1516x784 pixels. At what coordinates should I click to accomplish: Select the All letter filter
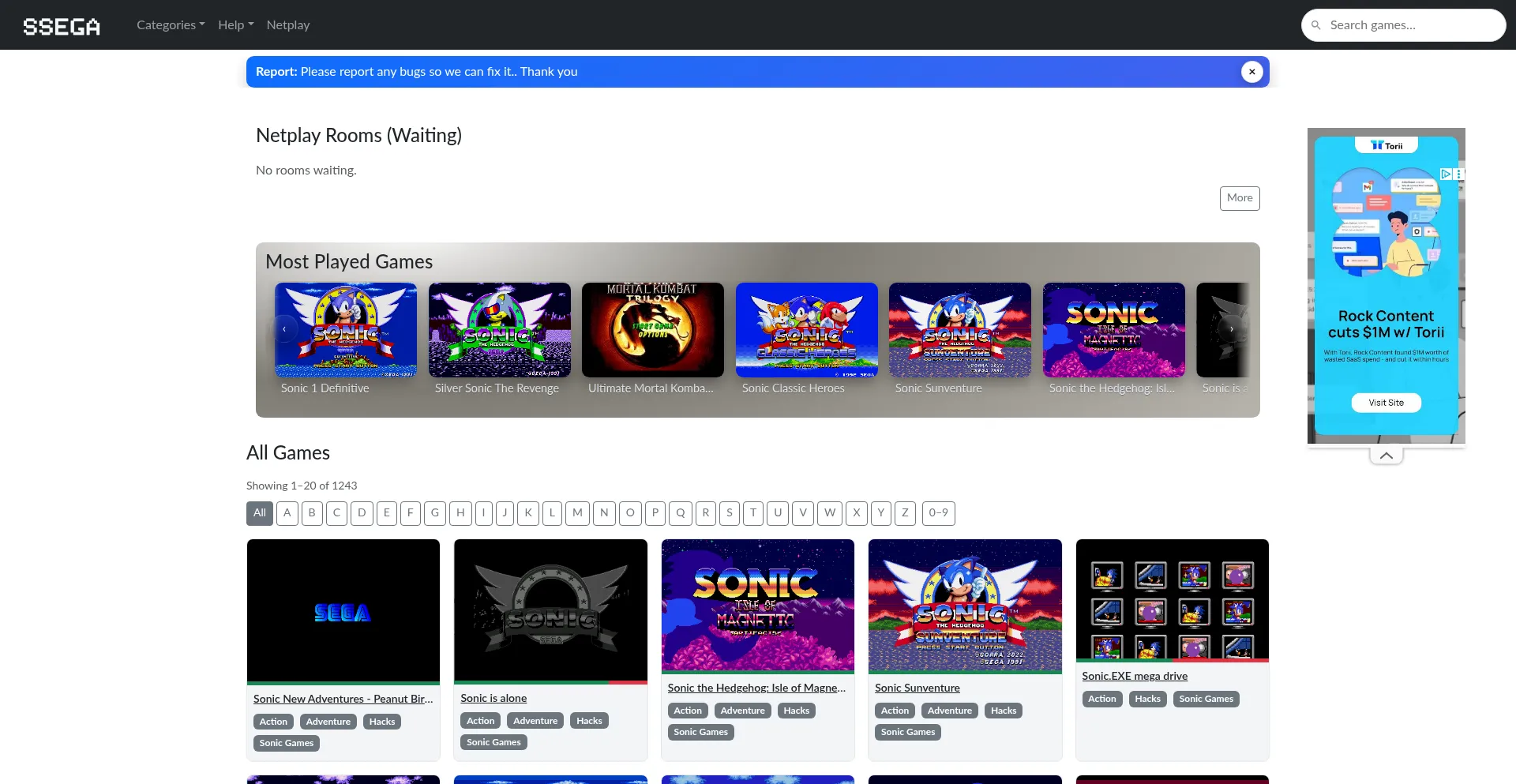point(259,513)
